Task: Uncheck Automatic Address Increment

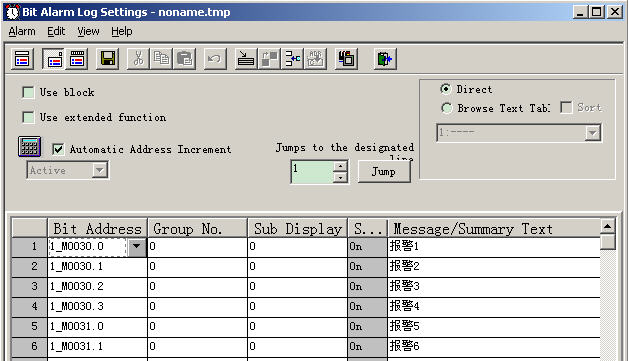Action: click(58, 149)
